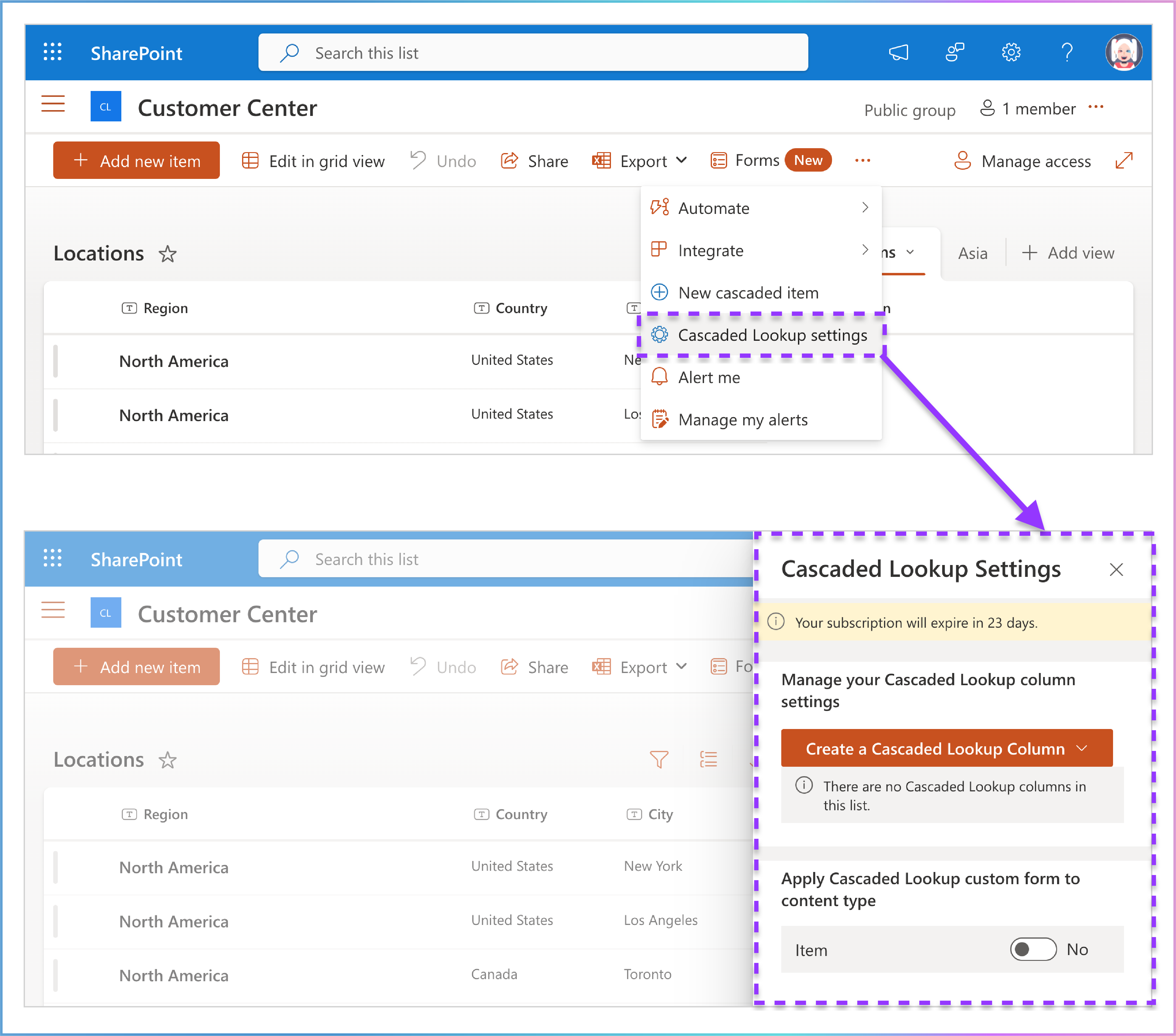Click the group-by list icon in bottom window
The height and width of the screenshot is (1036, 1176).
709,760
